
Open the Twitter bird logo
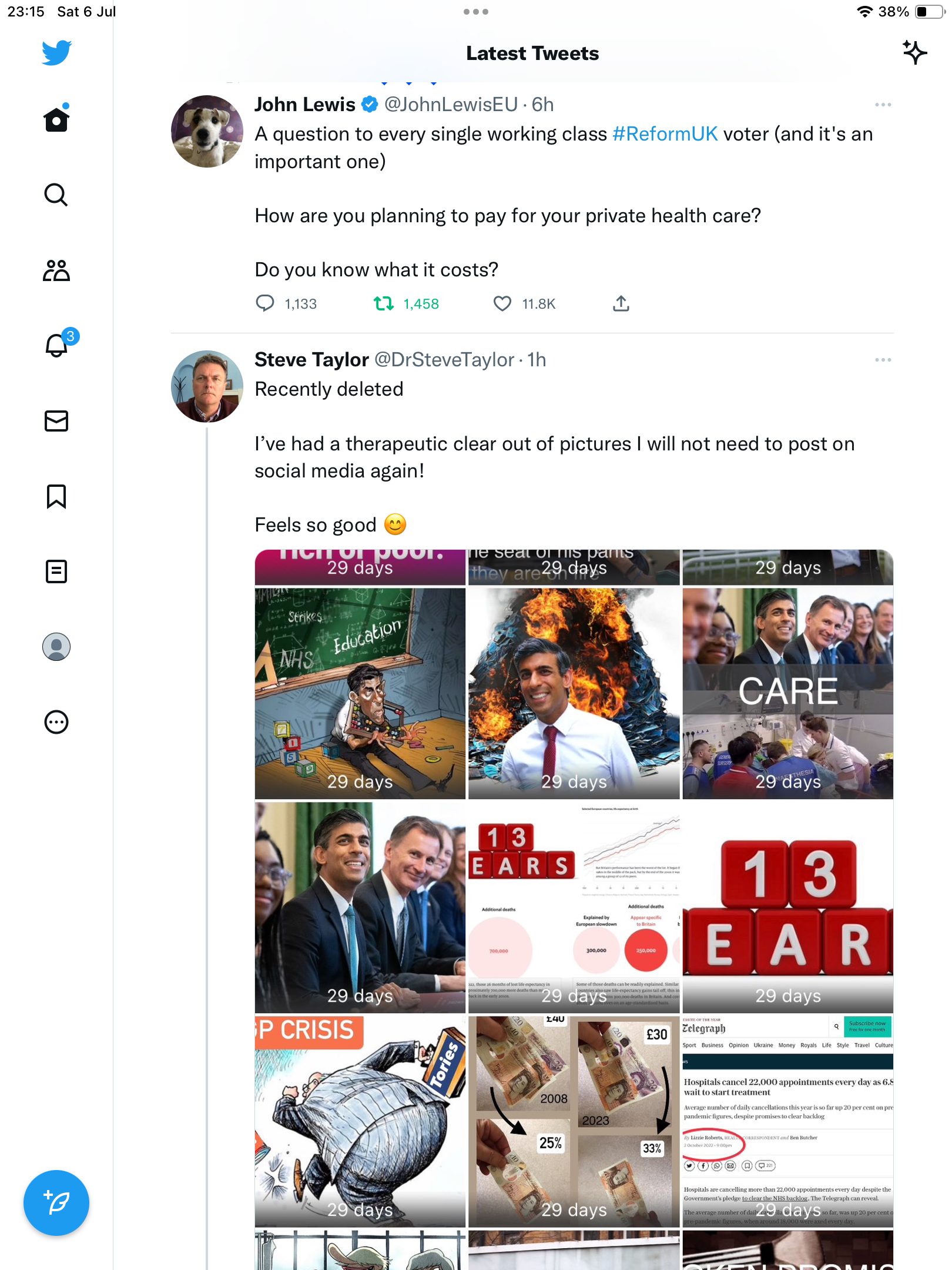[56, 53]
